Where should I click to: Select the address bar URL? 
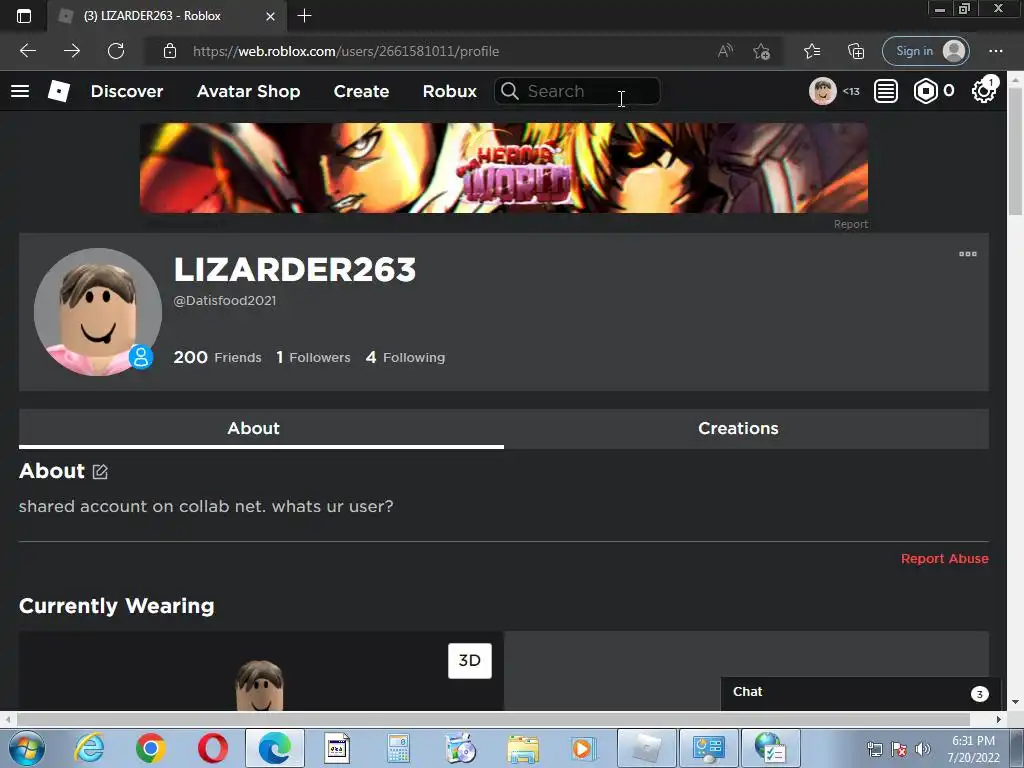coord(346,51)
